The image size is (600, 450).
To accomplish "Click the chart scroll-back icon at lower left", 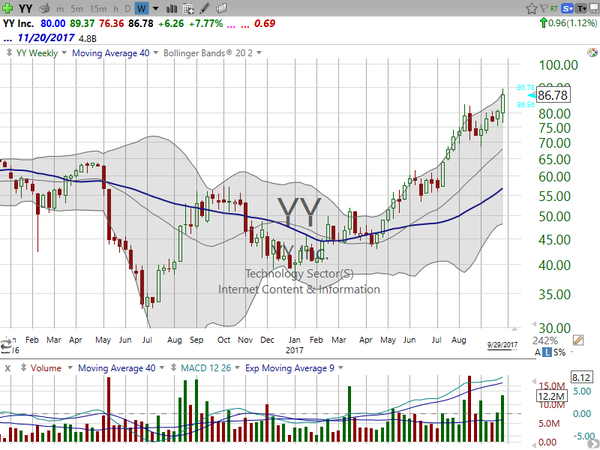I will click(x=6, y=345).
